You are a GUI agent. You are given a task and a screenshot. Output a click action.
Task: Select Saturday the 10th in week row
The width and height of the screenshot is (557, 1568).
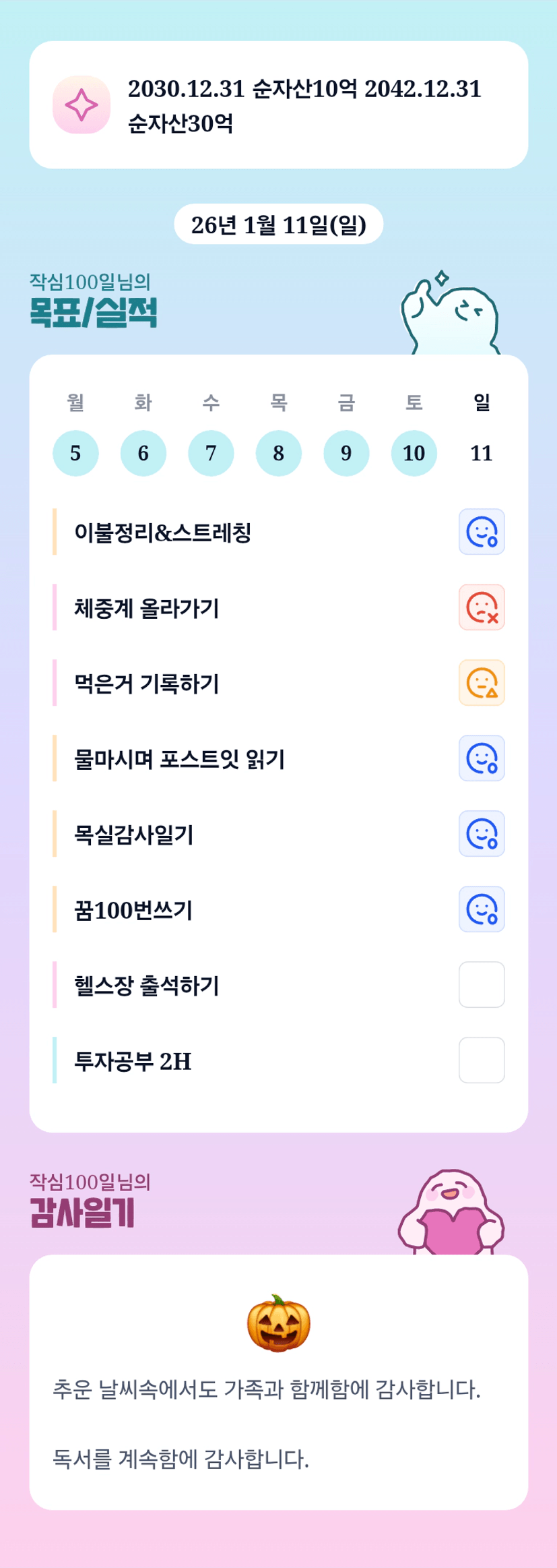click(x=414, y=453)
